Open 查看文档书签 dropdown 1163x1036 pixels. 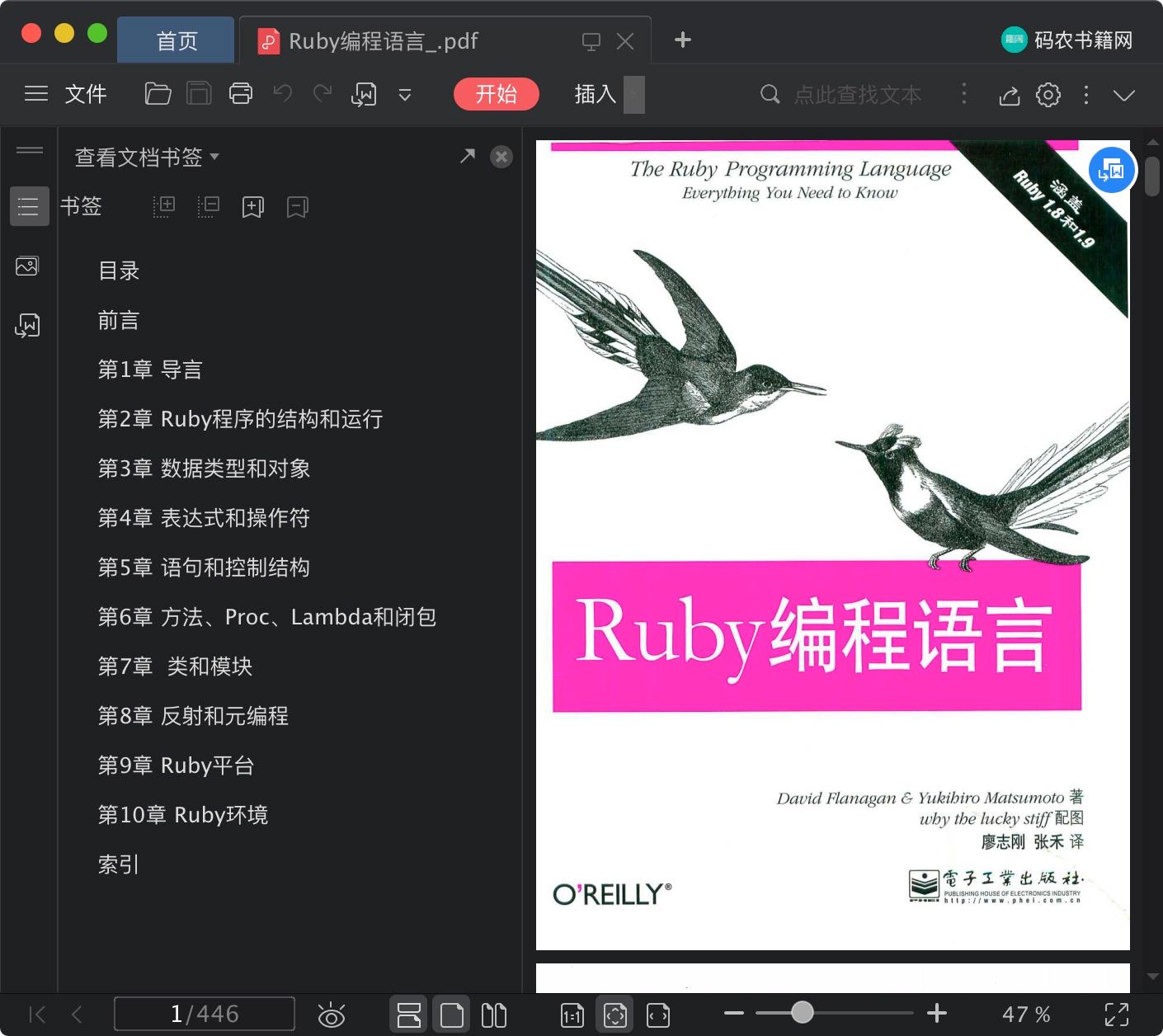(147, 157)
